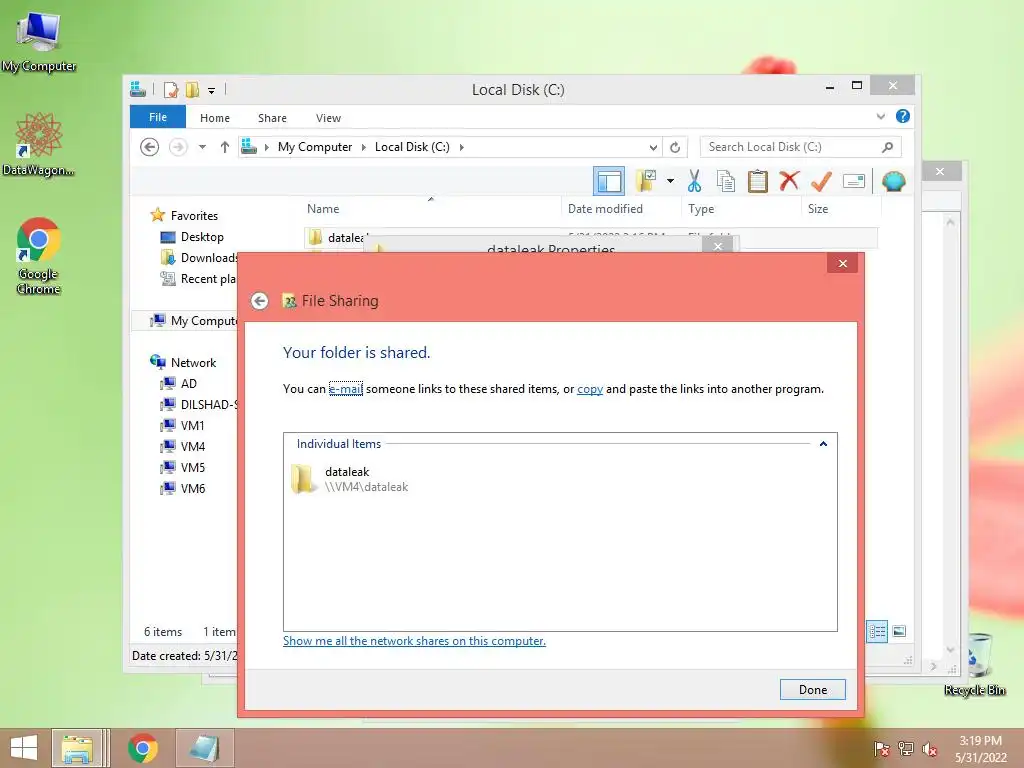Open the Start button on taskbar
1024x768 pixels.
point(23,748)
